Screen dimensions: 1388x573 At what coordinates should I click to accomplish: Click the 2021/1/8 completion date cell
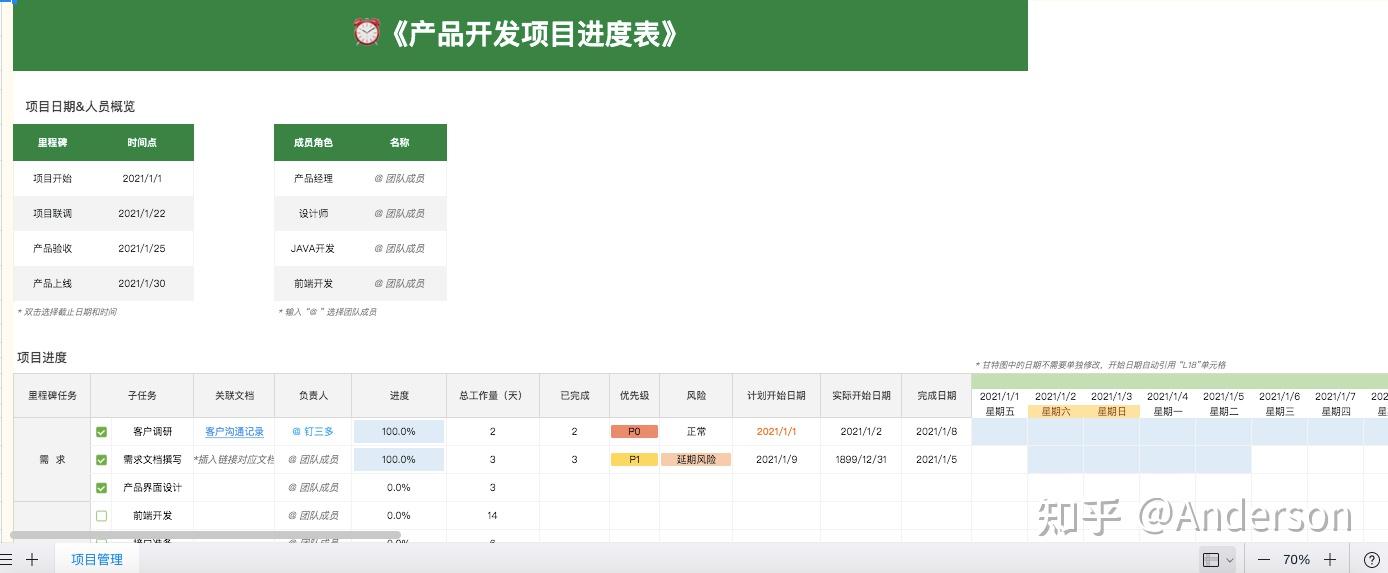(937, 432)
